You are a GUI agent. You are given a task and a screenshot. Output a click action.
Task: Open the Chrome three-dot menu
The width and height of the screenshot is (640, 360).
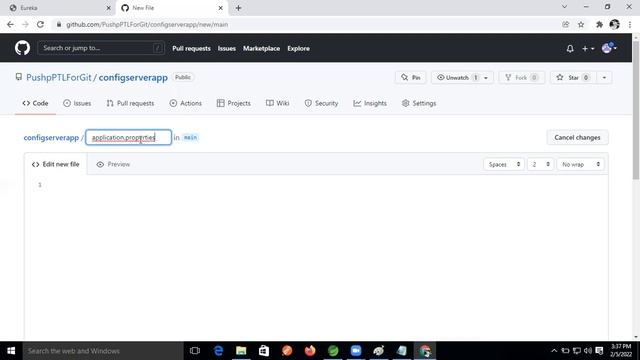pyautogui.click(x=630, y=24)
